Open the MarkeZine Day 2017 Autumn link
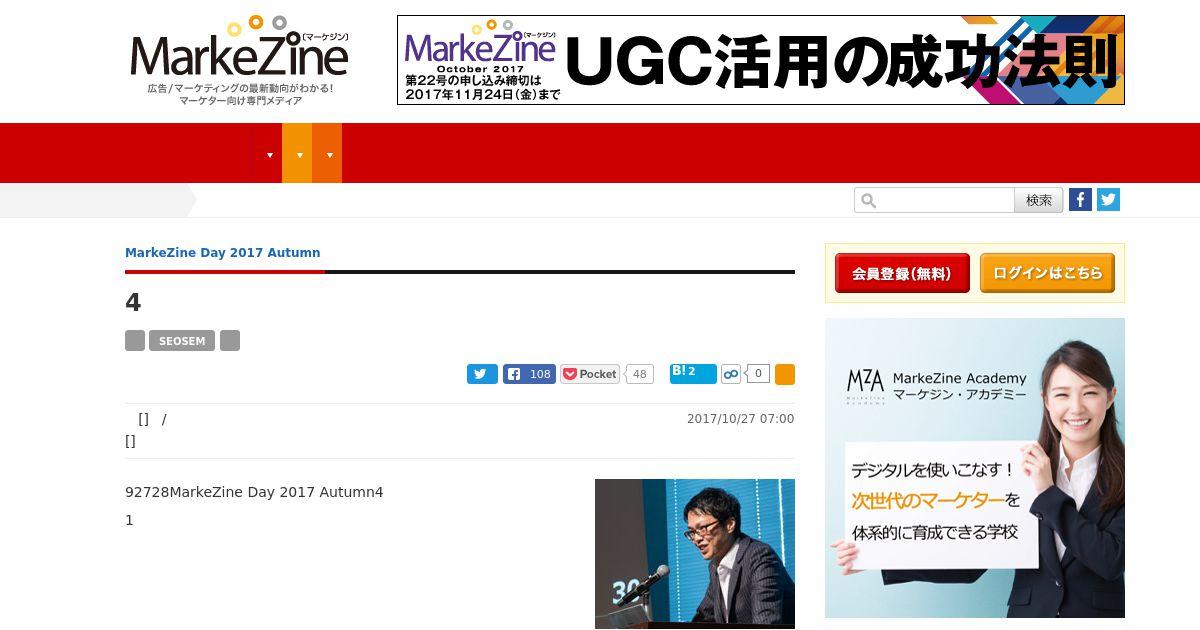Viewport: 1200px width, 630px height. click(222, 253)
